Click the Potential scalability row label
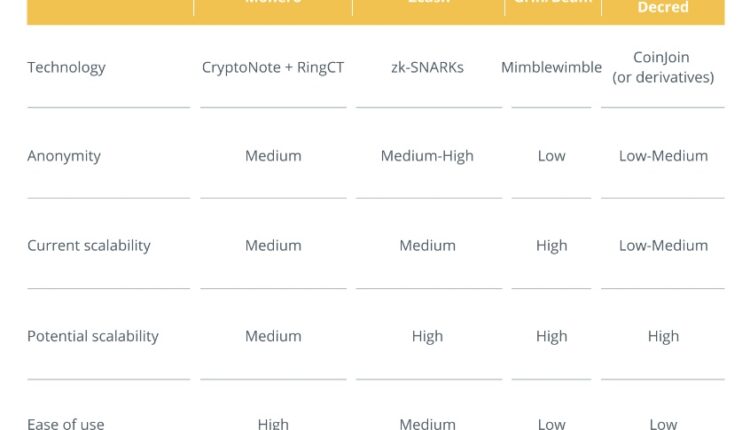This screenshot has height=430, width=750. coord(93,336)
